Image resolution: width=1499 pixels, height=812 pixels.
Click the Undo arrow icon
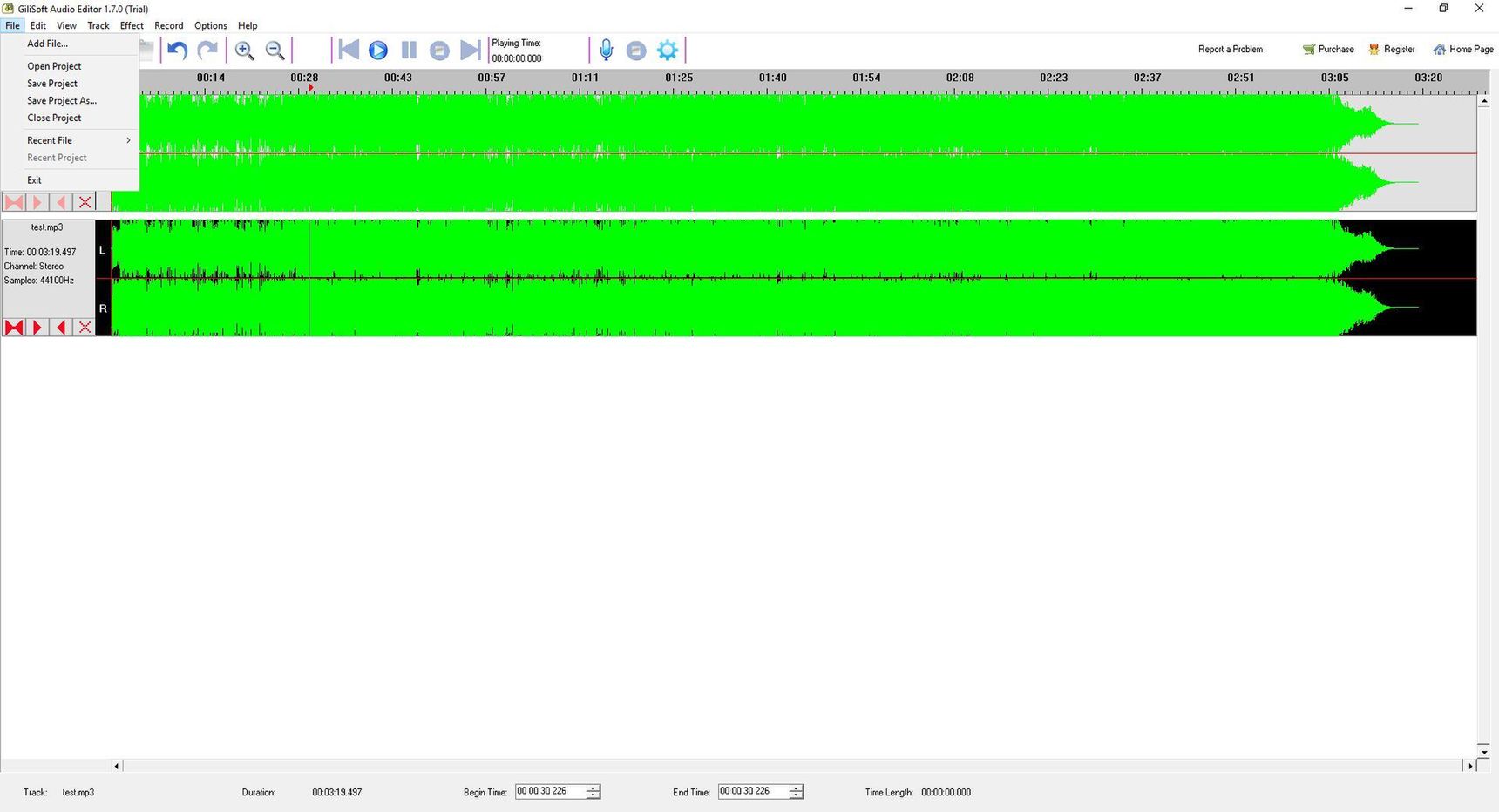pyautogui.click(x=178, y=50)
